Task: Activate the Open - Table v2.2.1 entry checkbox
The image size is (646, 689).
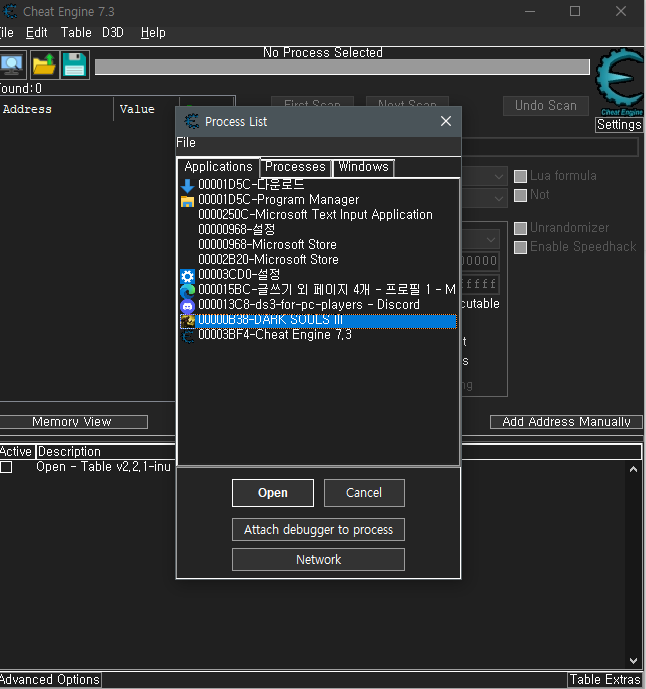Action: click(6, 467)
